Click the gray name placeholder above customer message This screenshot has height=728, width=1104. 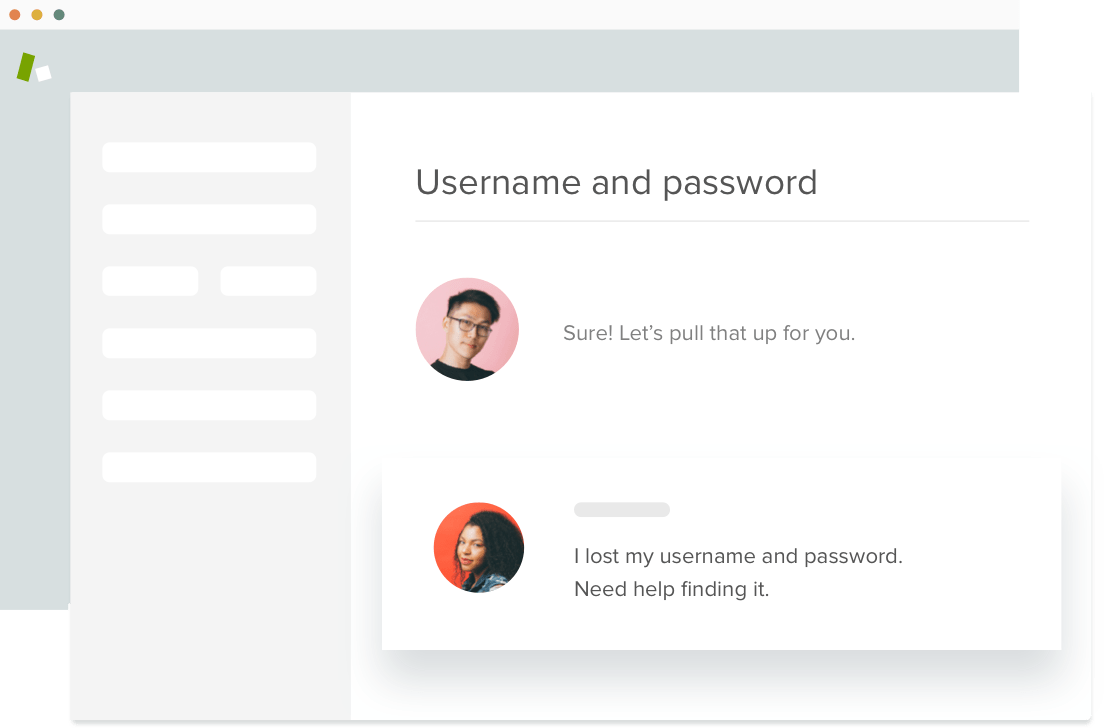coord(621,510)
